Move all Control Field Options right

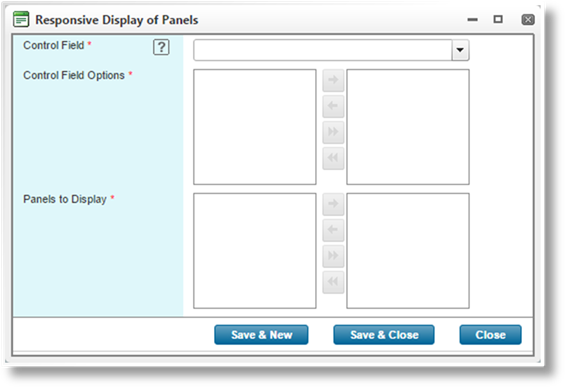[333, 132]
